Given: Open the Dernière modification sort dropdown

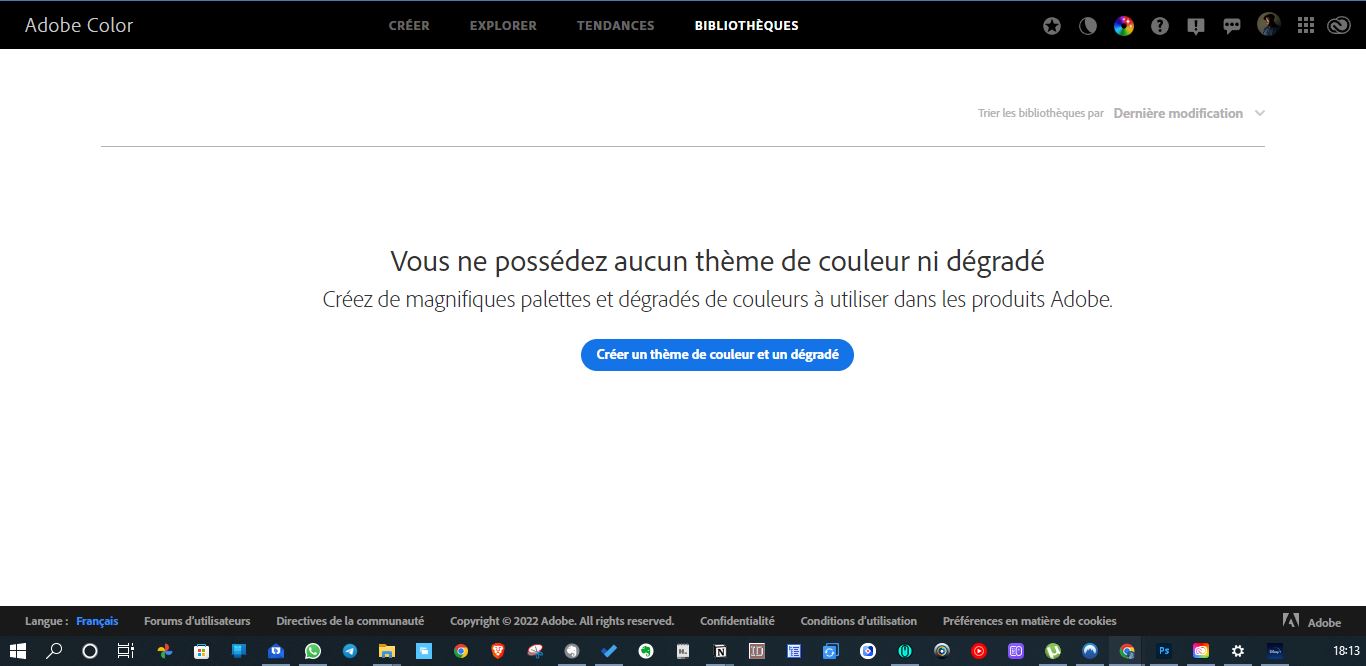Looking at the screenshot, I should [1189, 113].
